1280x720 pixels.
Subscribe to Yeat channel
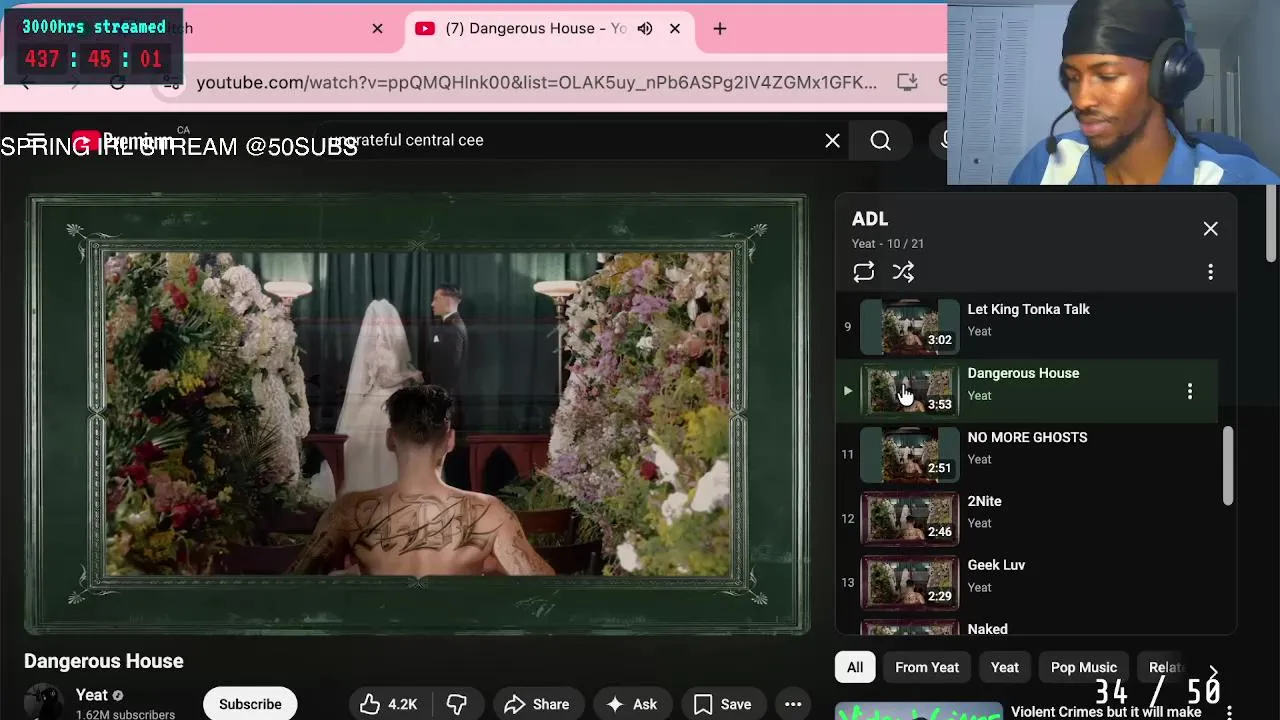pyautogui.click(x=250, y=704)
